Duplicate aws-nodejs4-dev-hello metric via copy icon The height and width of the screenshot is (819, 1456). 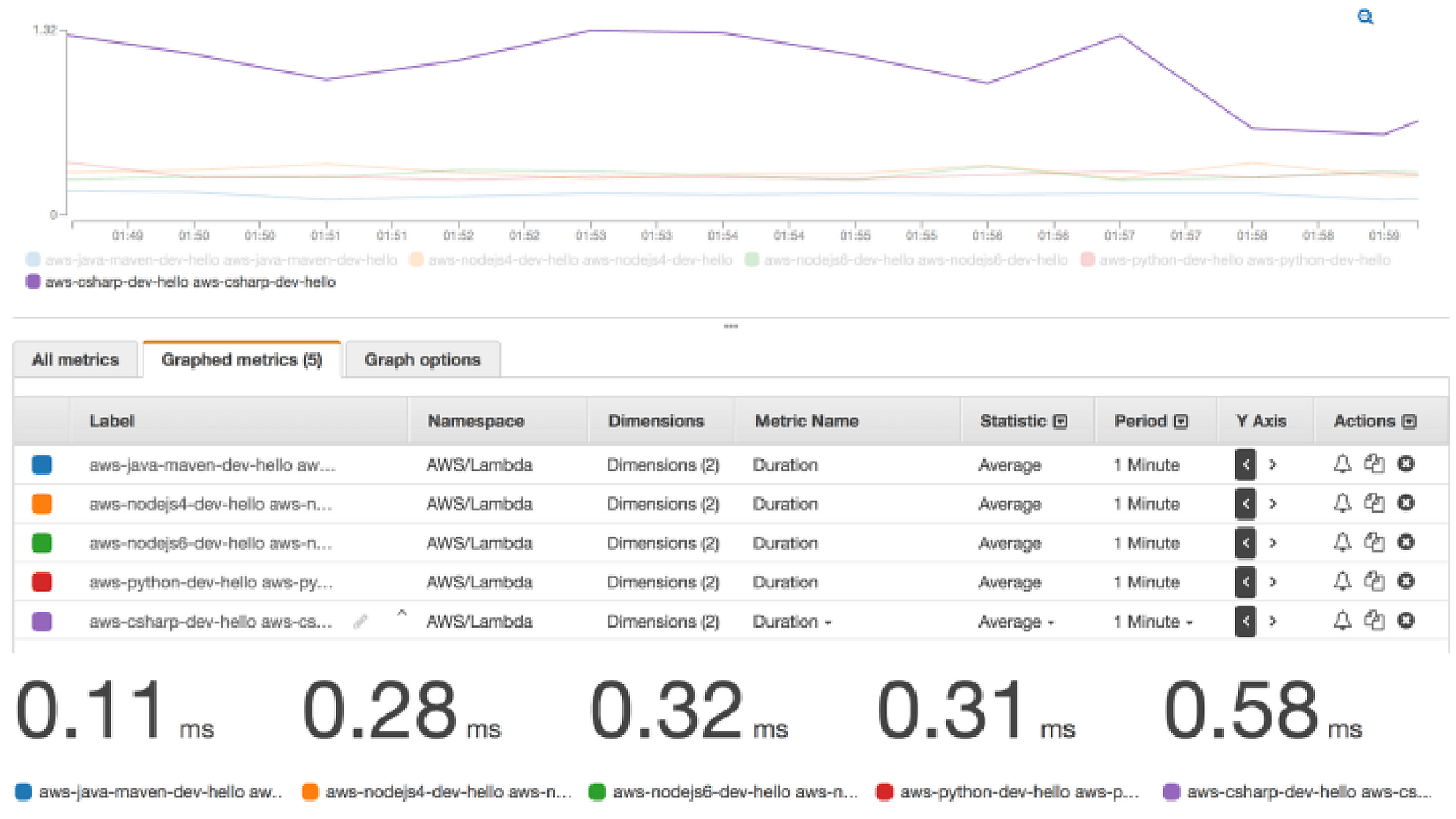click(x=1376, y=504)
